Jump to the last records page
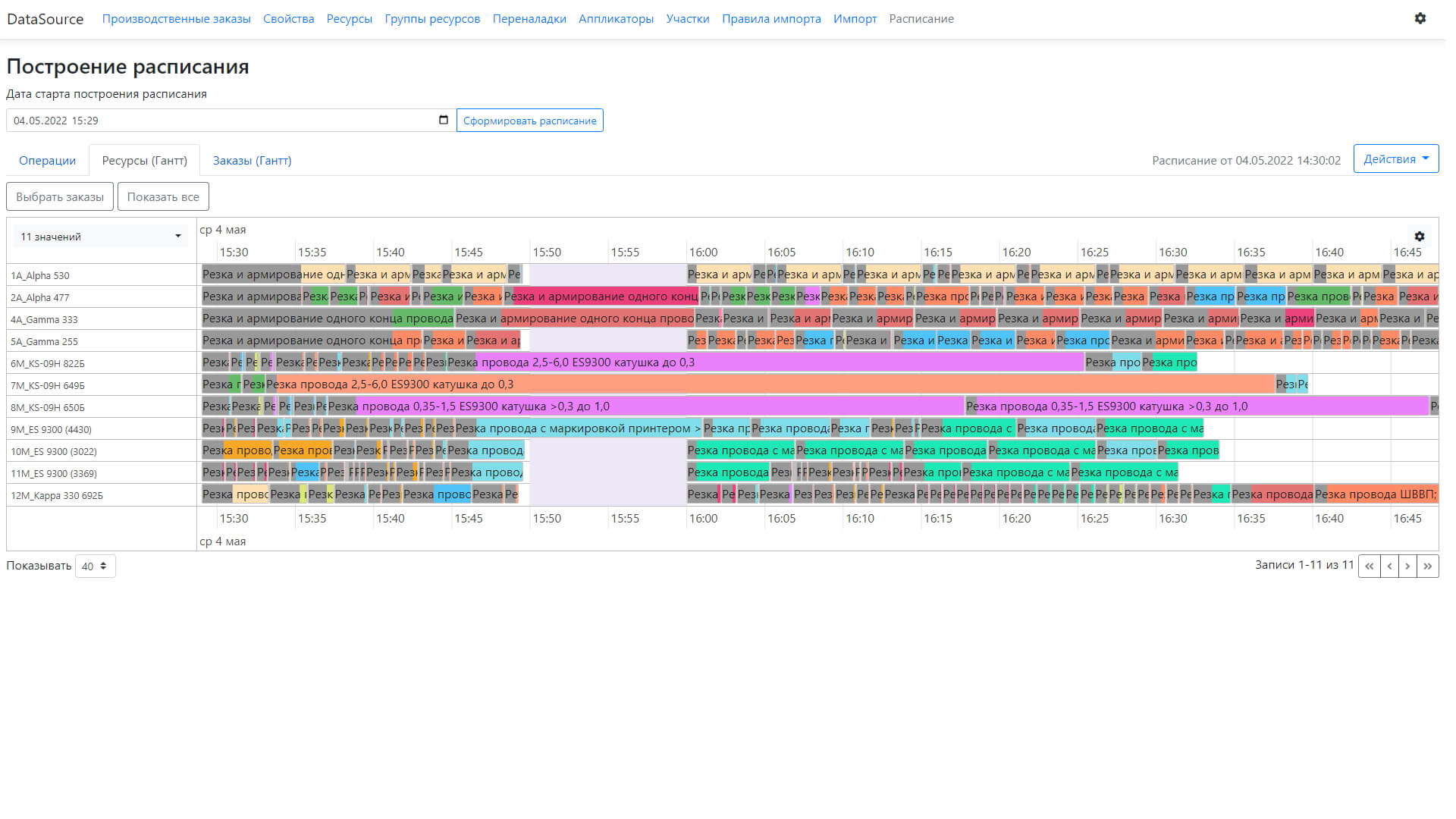 coord(1428,566)
